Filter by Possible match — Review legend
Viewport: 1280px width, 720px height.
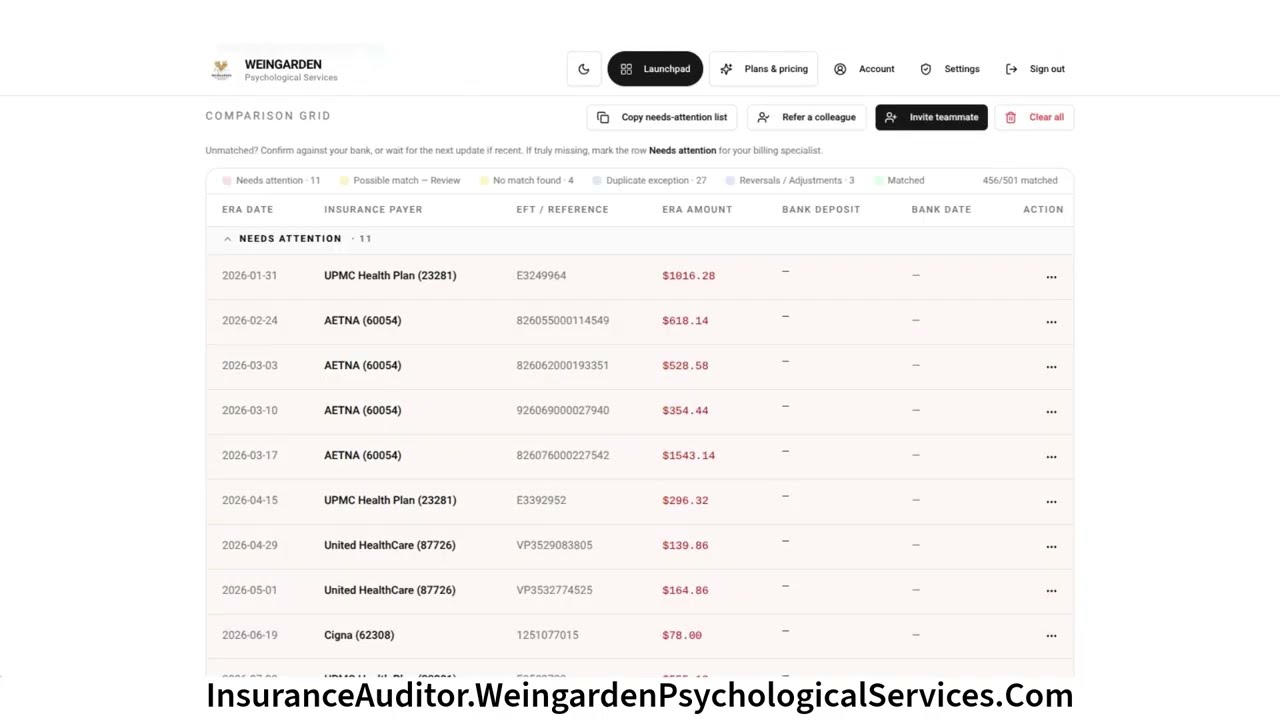pyautogui.click(x=400, y=180)
